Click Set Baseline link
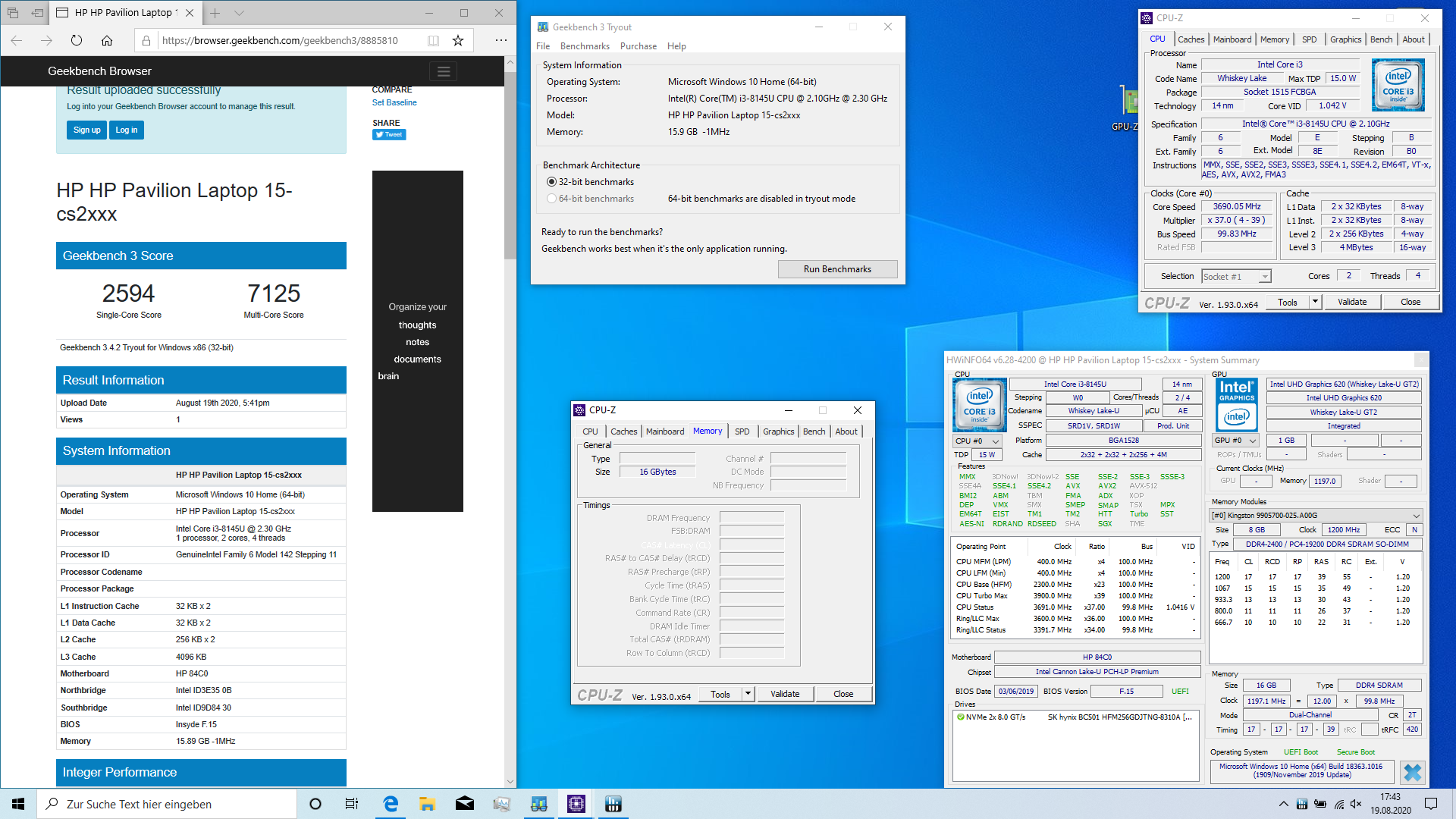 (394, 102)
